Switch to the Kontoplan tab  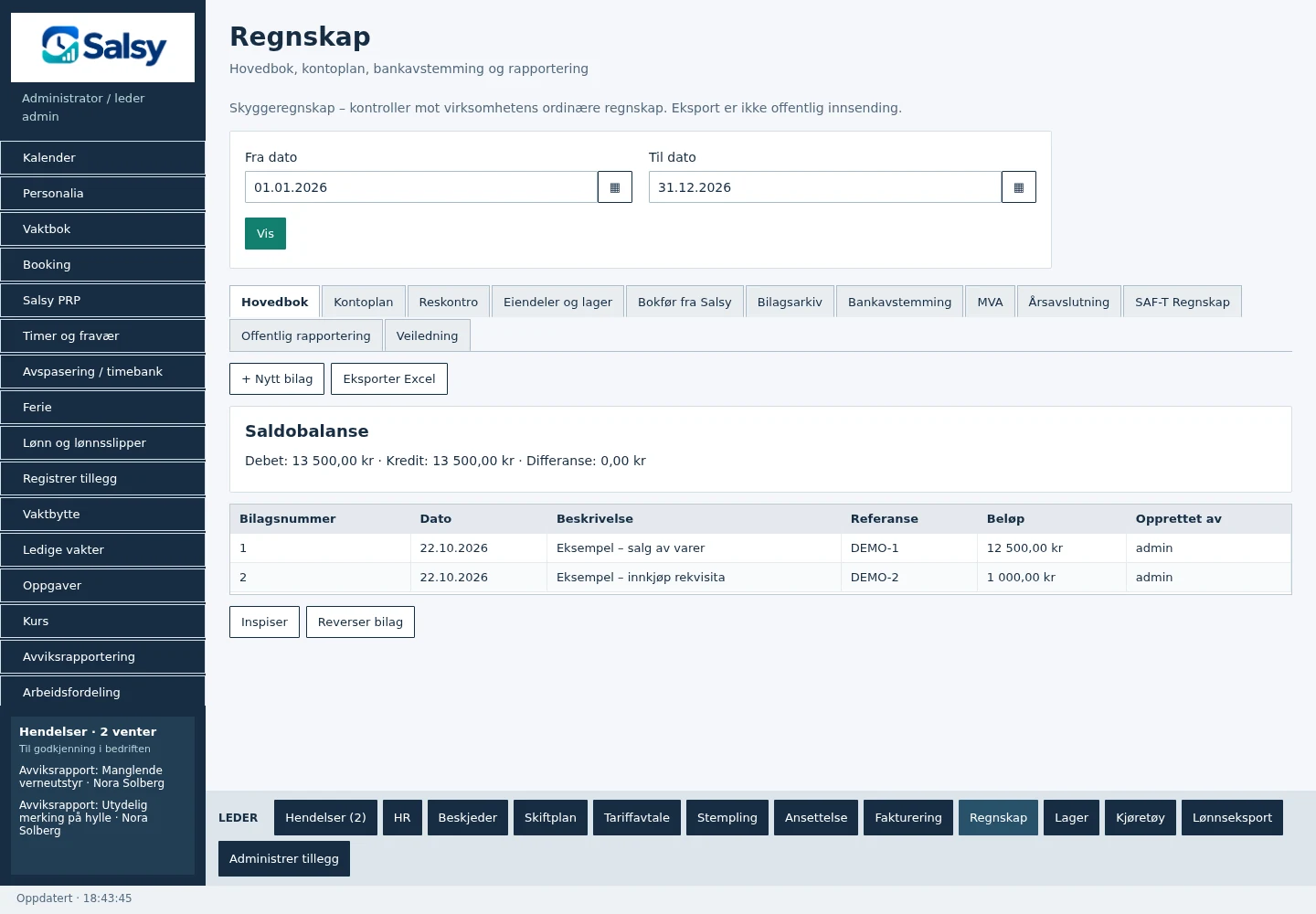click(x=364, y=302)
